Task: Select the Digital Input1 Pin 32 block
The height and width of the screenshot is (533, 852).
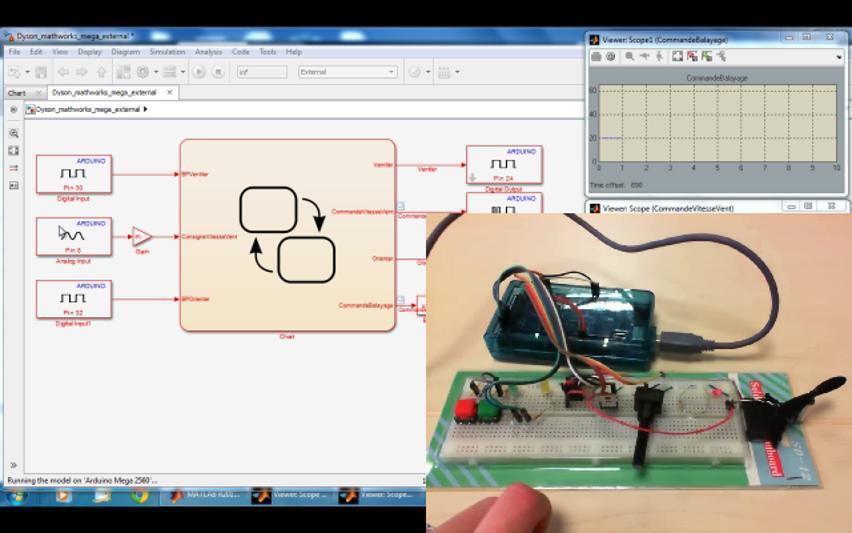Action: tap(74, 299)
